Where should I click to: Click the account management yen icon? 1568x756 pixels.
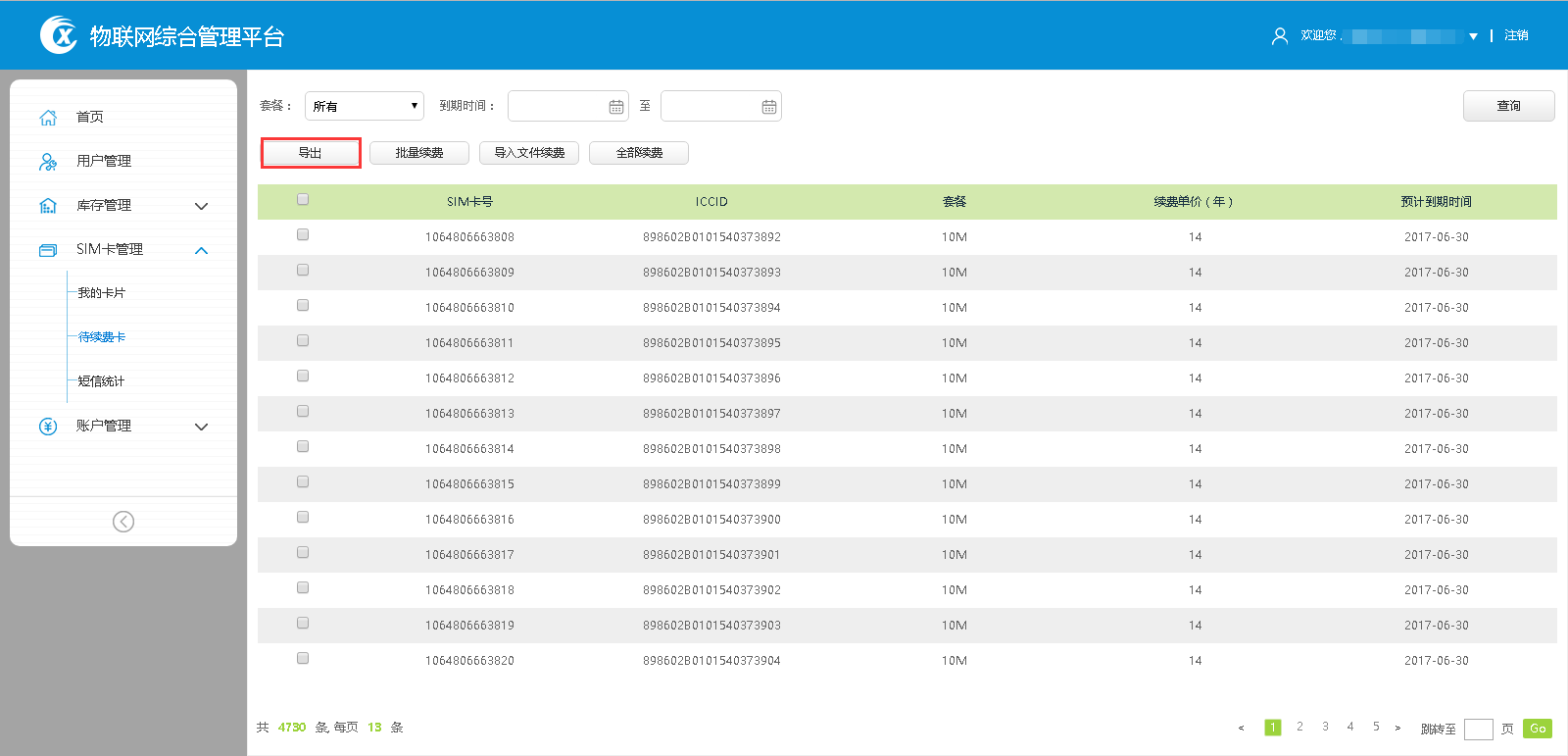click(48, 427)
